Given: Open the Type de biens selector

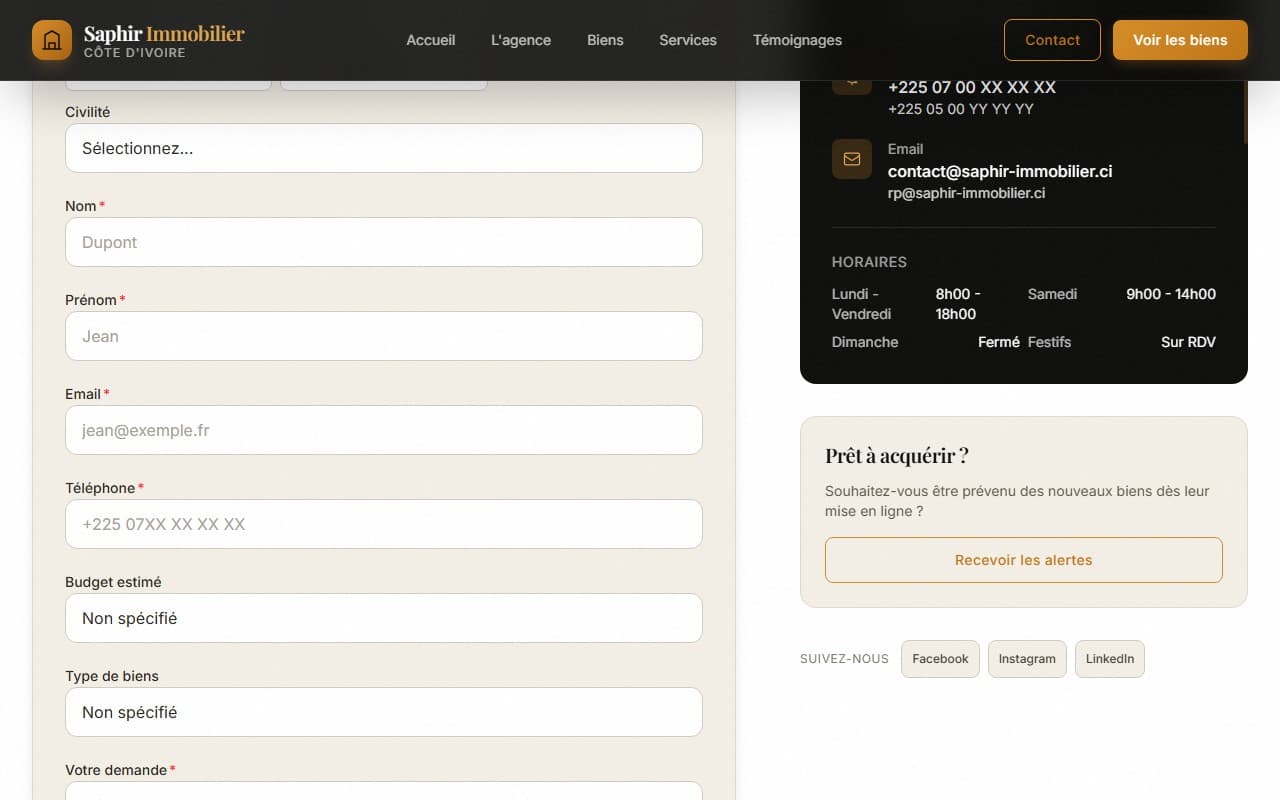Looking at the screenshot, I should tap(384, 712).
